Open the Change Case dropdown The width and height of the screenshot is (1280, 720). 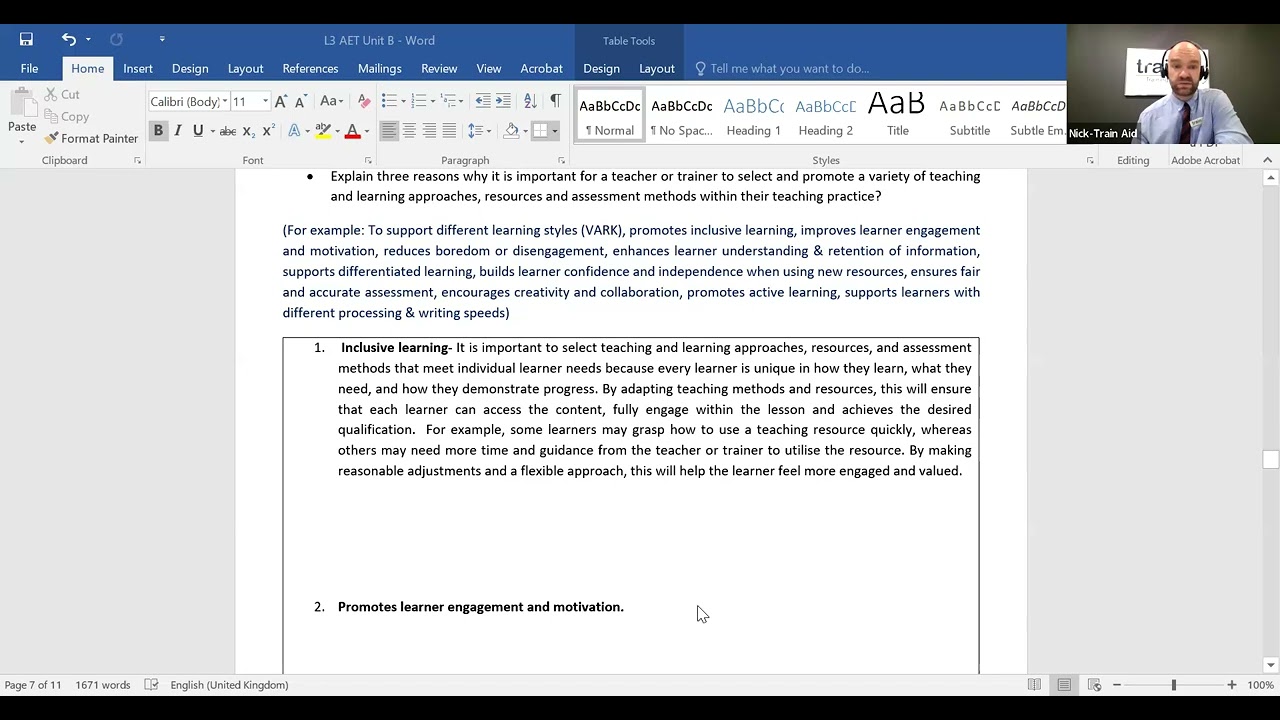(x=331, y=101)
